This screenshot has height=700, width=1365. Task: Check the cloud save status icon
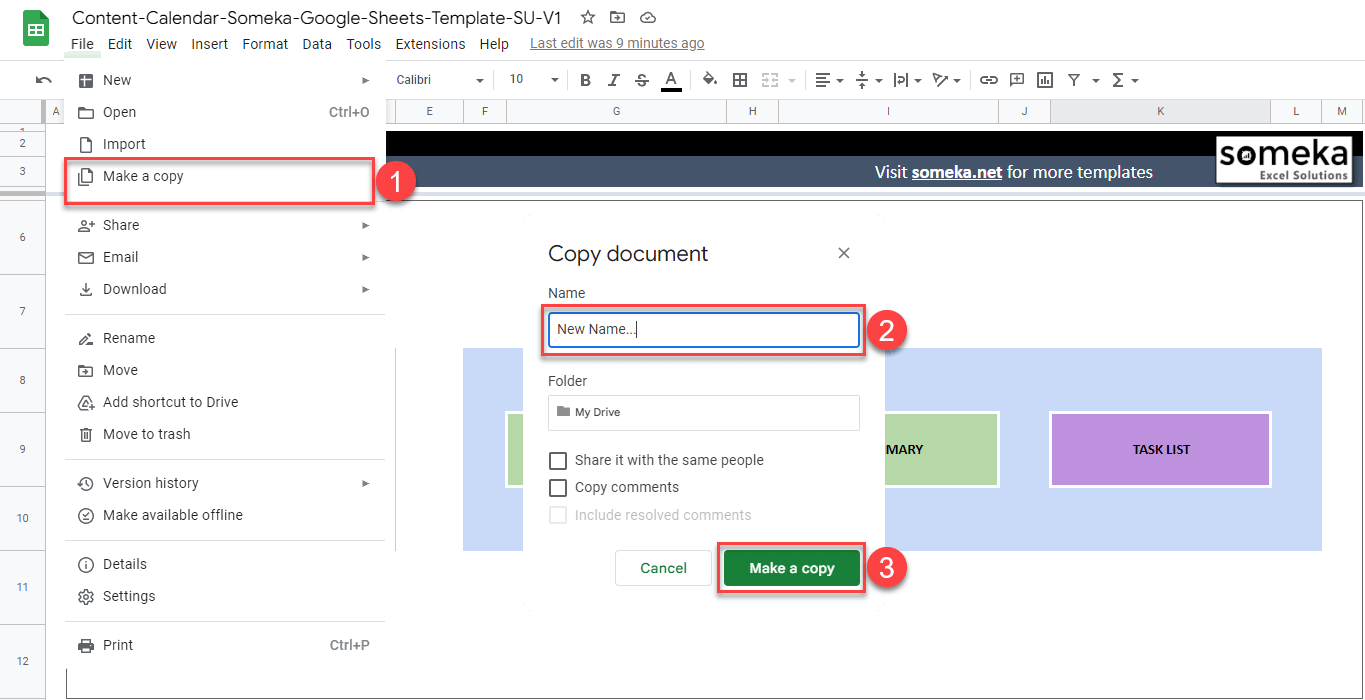coord(648,17)
